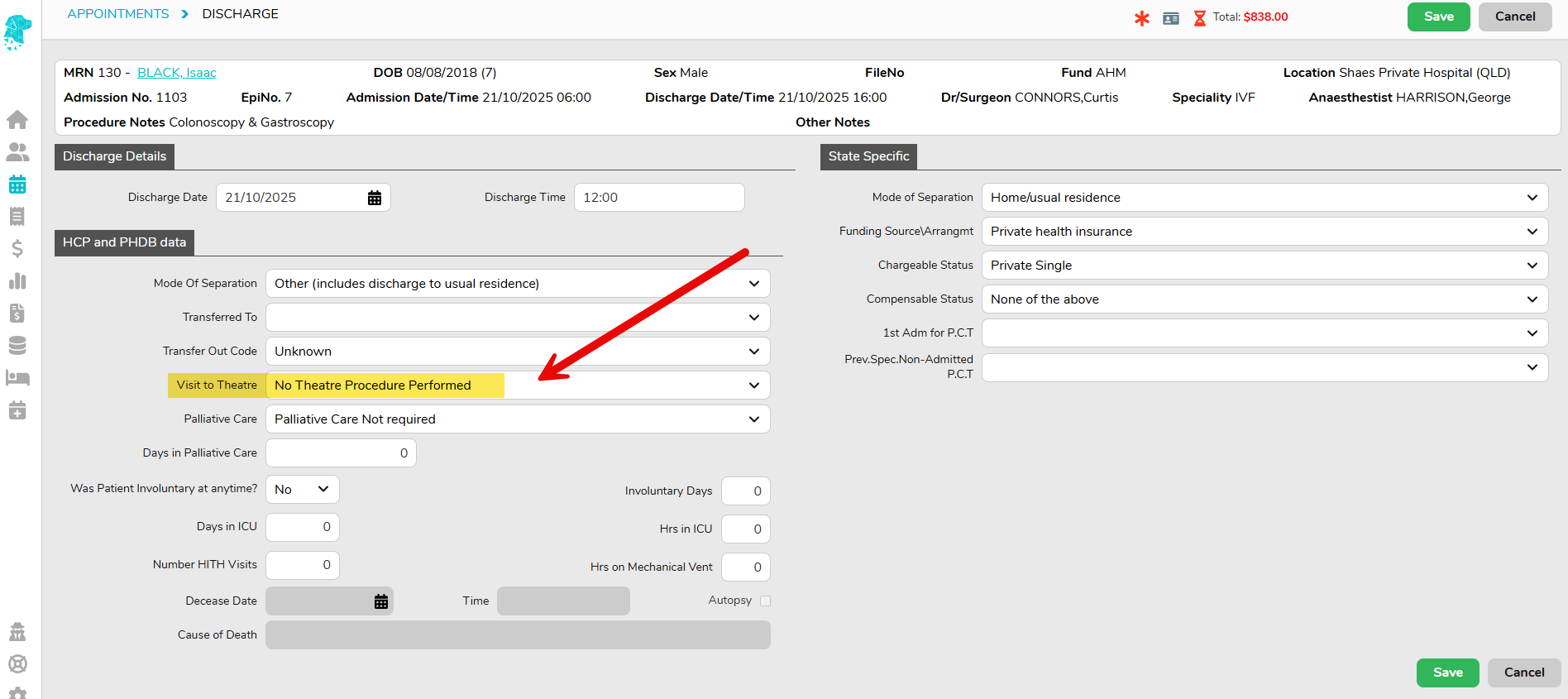This screenshot has height=699, width=1568.
Task: Click the top green Save button
Action: pos(1438,17)
